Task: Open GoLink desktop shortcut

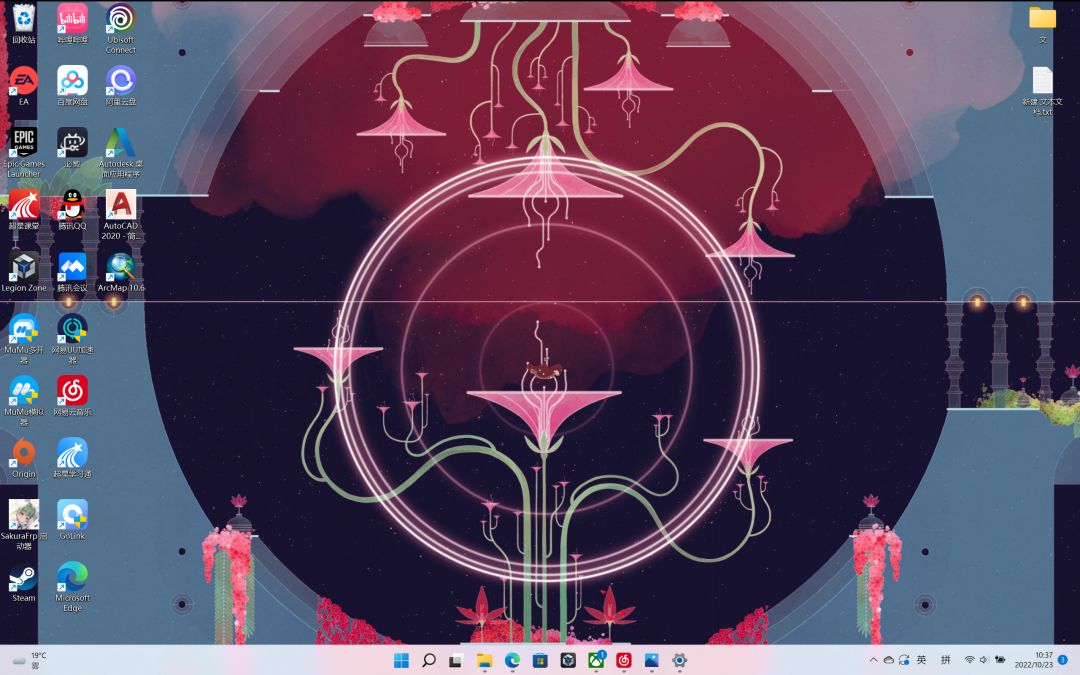Action: (x=72, y=519)
